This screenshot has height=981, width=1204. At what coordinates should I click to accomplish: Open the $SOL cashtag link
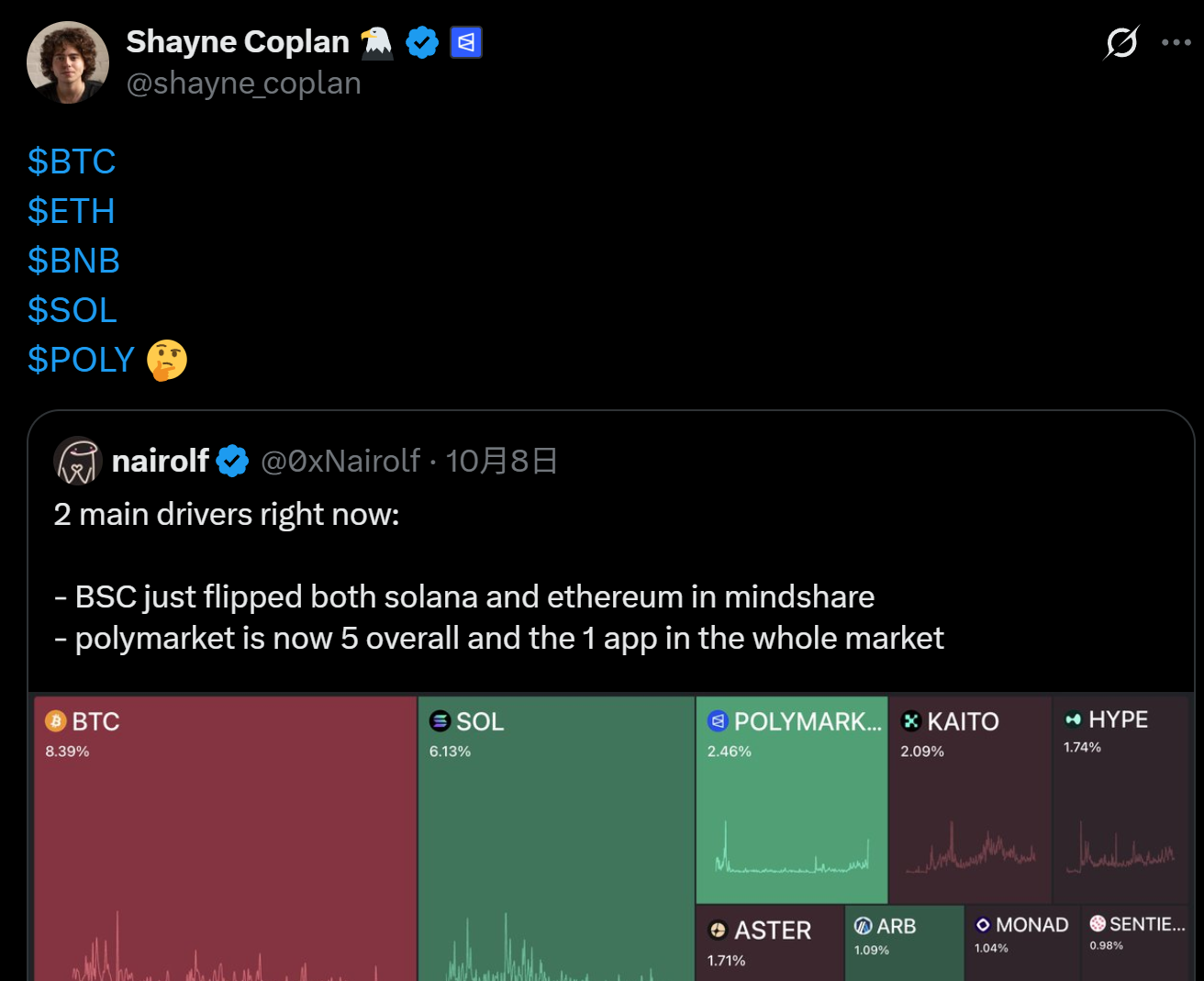click(x=72, y=310)
